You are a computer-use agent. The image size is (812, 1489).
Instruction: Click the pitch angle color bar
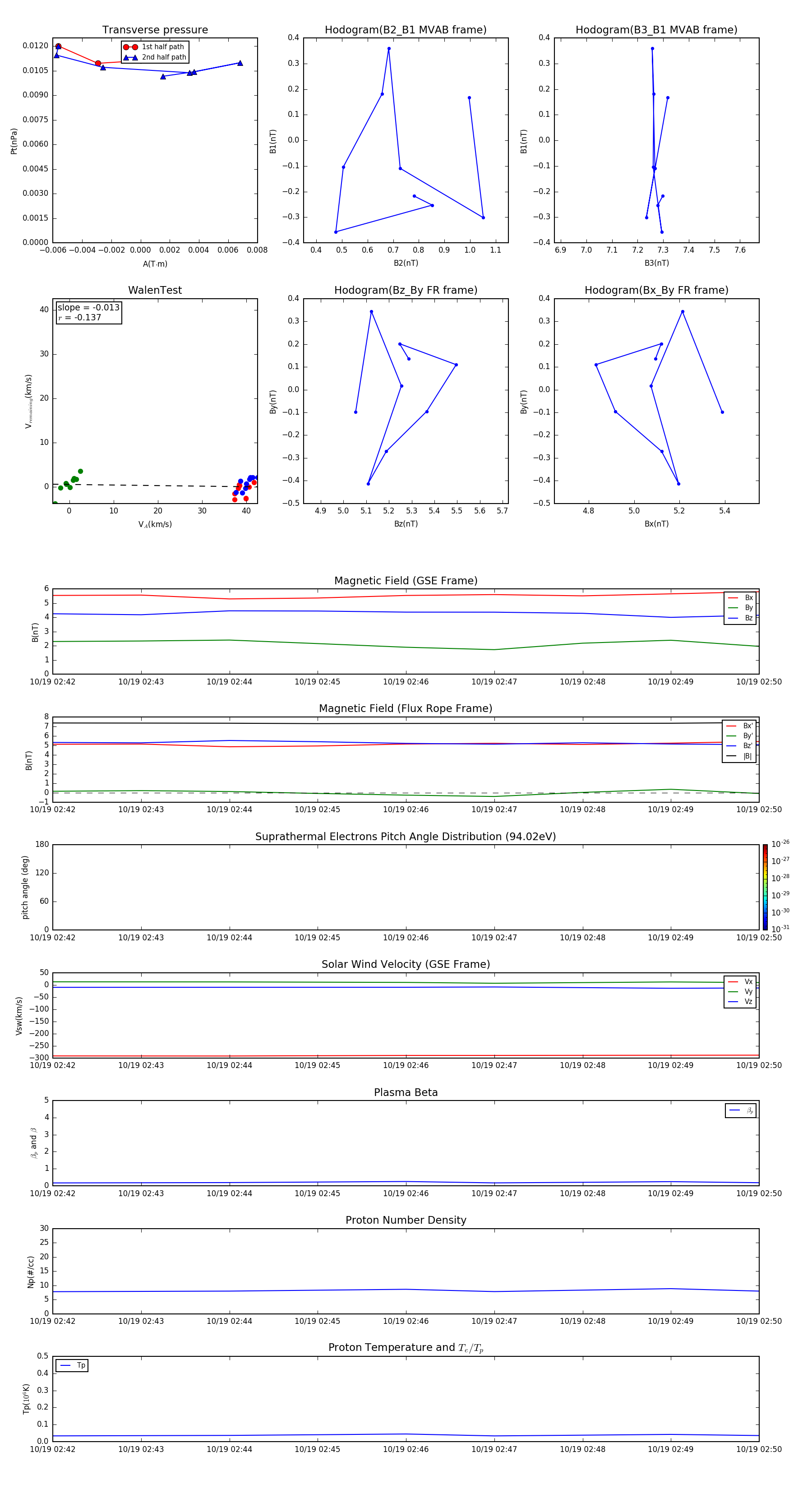click(x=765, y=887)
